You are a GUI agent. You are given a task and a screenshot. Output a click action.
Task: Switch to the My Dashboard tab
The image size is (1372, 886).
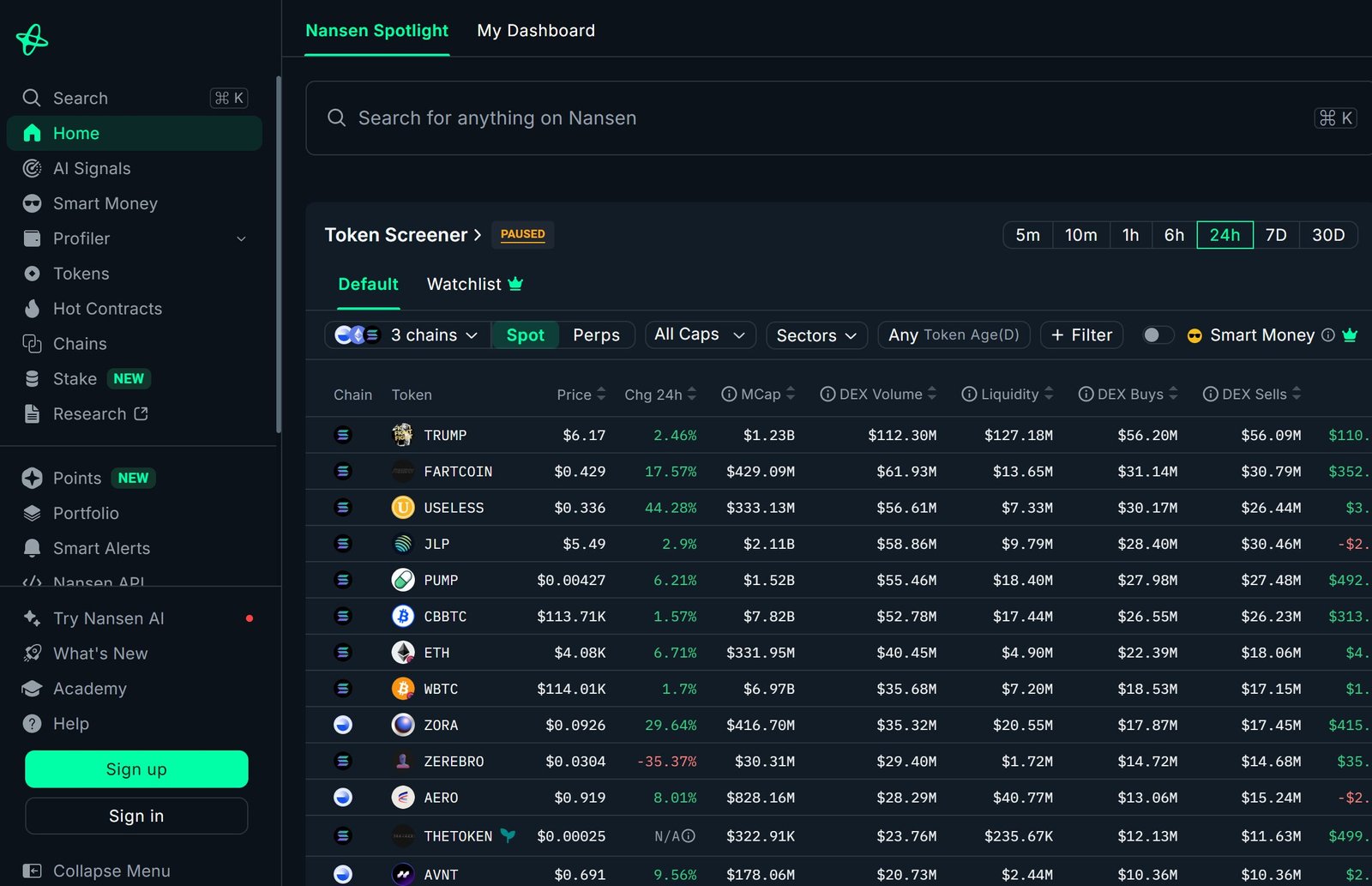[536, 30]
